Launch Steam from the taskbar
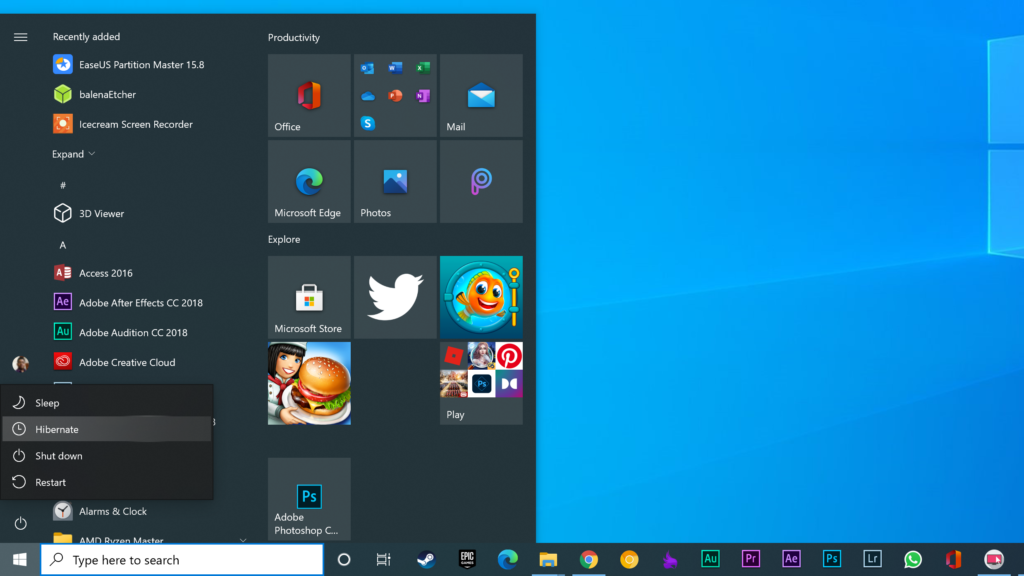 (426, 560)
